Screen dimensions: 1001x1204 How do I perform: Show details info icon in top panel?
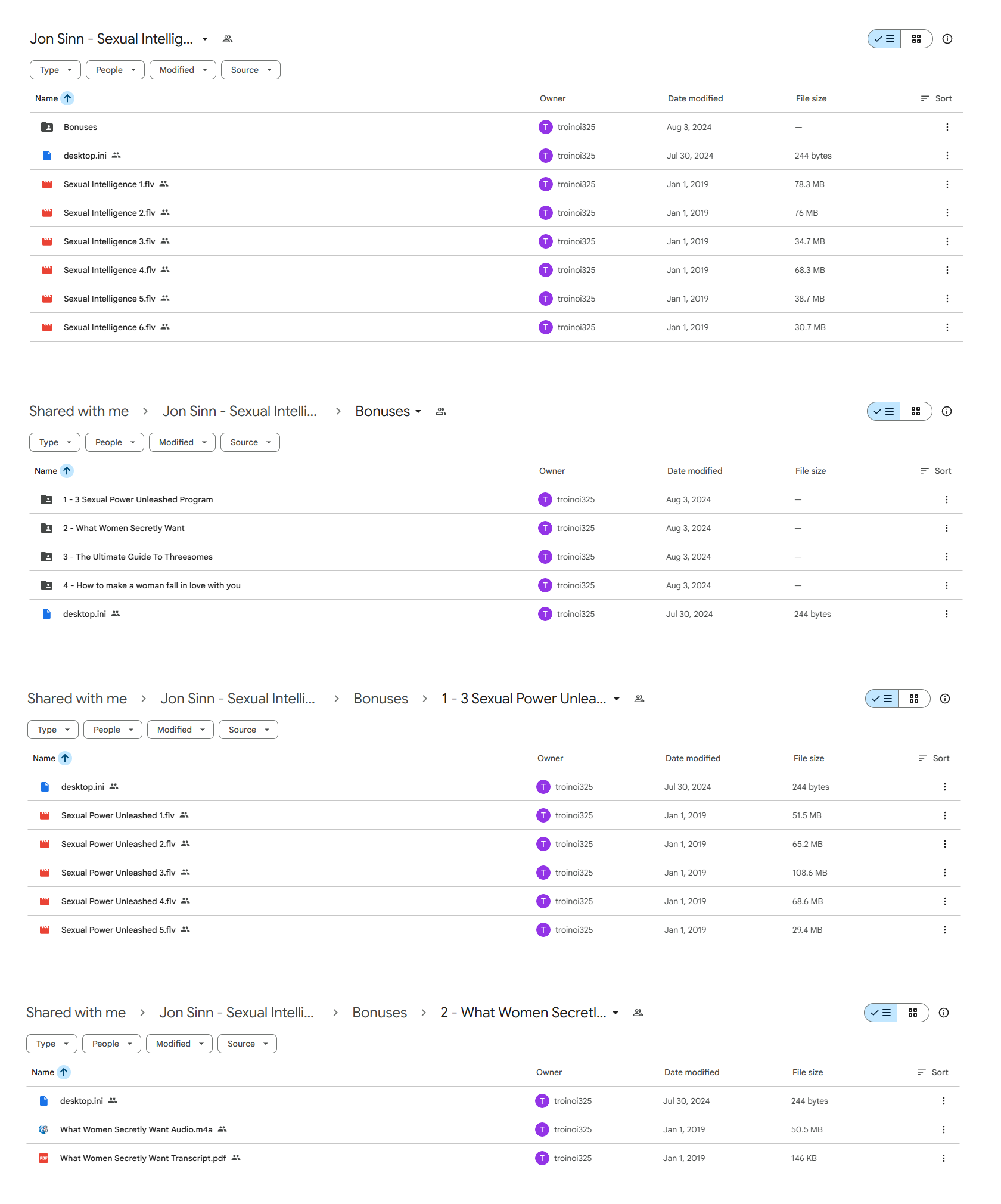(x=947, y=39)
